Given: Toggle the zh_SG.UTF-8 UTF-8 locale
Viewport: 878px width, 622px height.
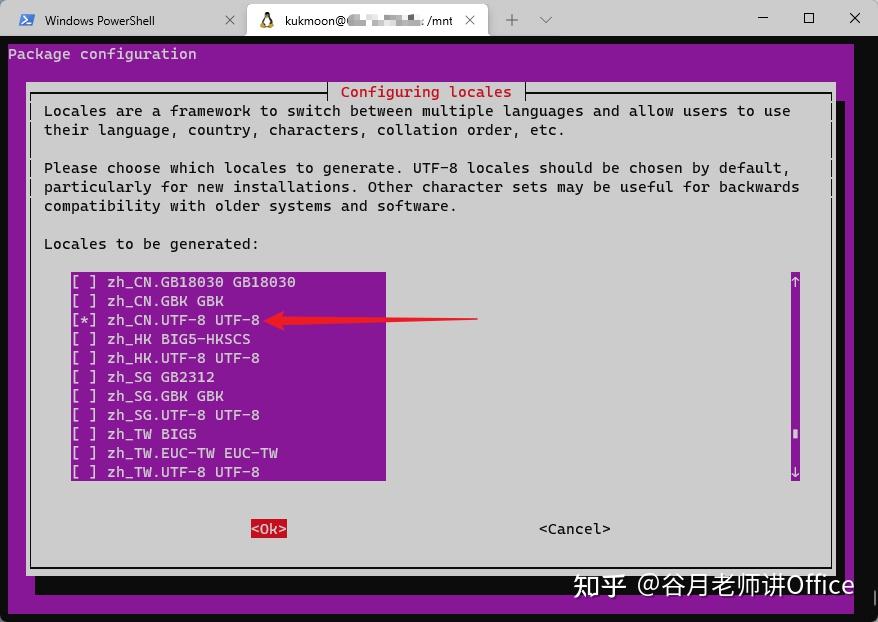Looking at the screenshot, I should click(84, 415).
